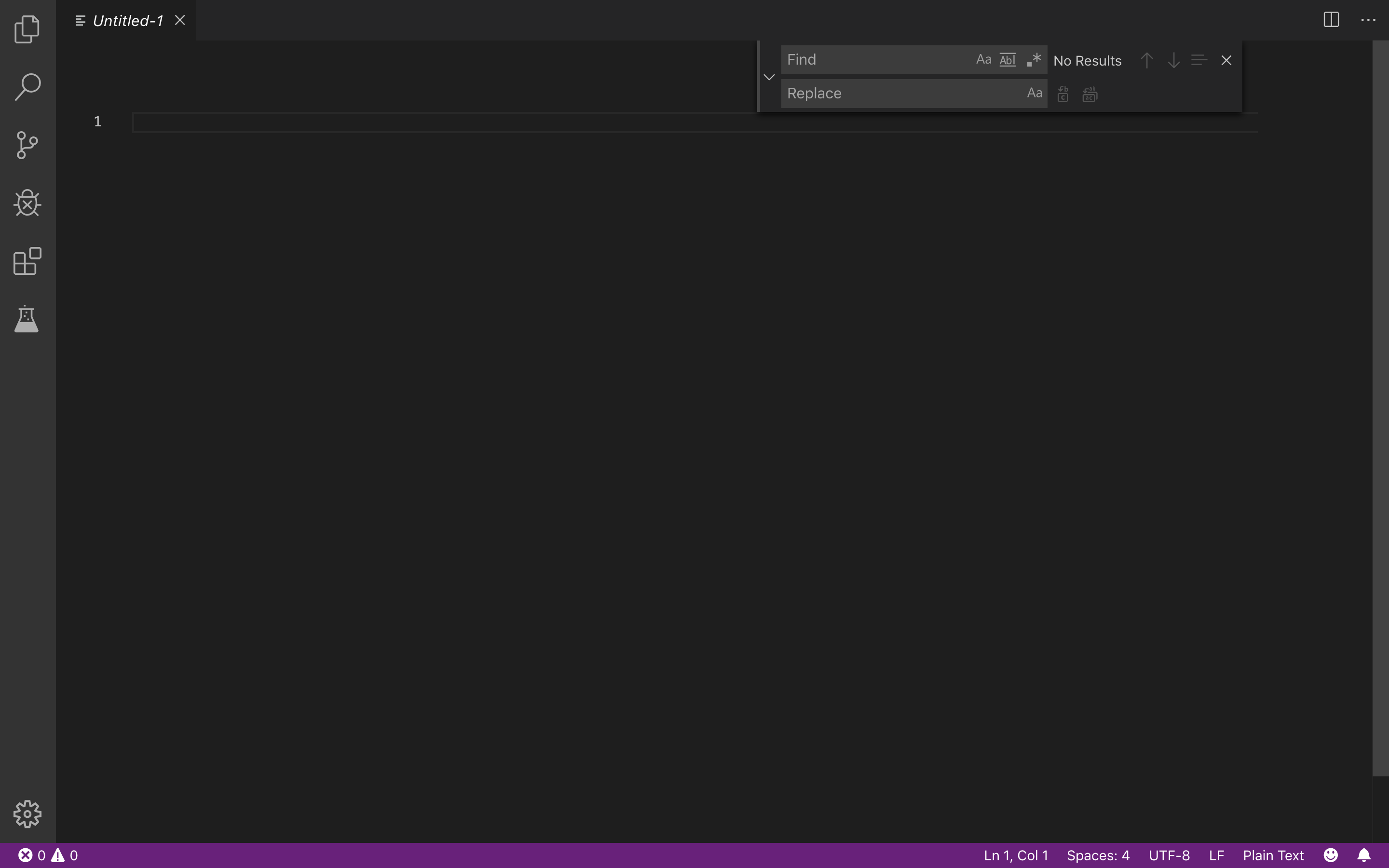1389x868 pixels.
Task: Open the editor More Actions menu
Action: (x=1368, y=19)
